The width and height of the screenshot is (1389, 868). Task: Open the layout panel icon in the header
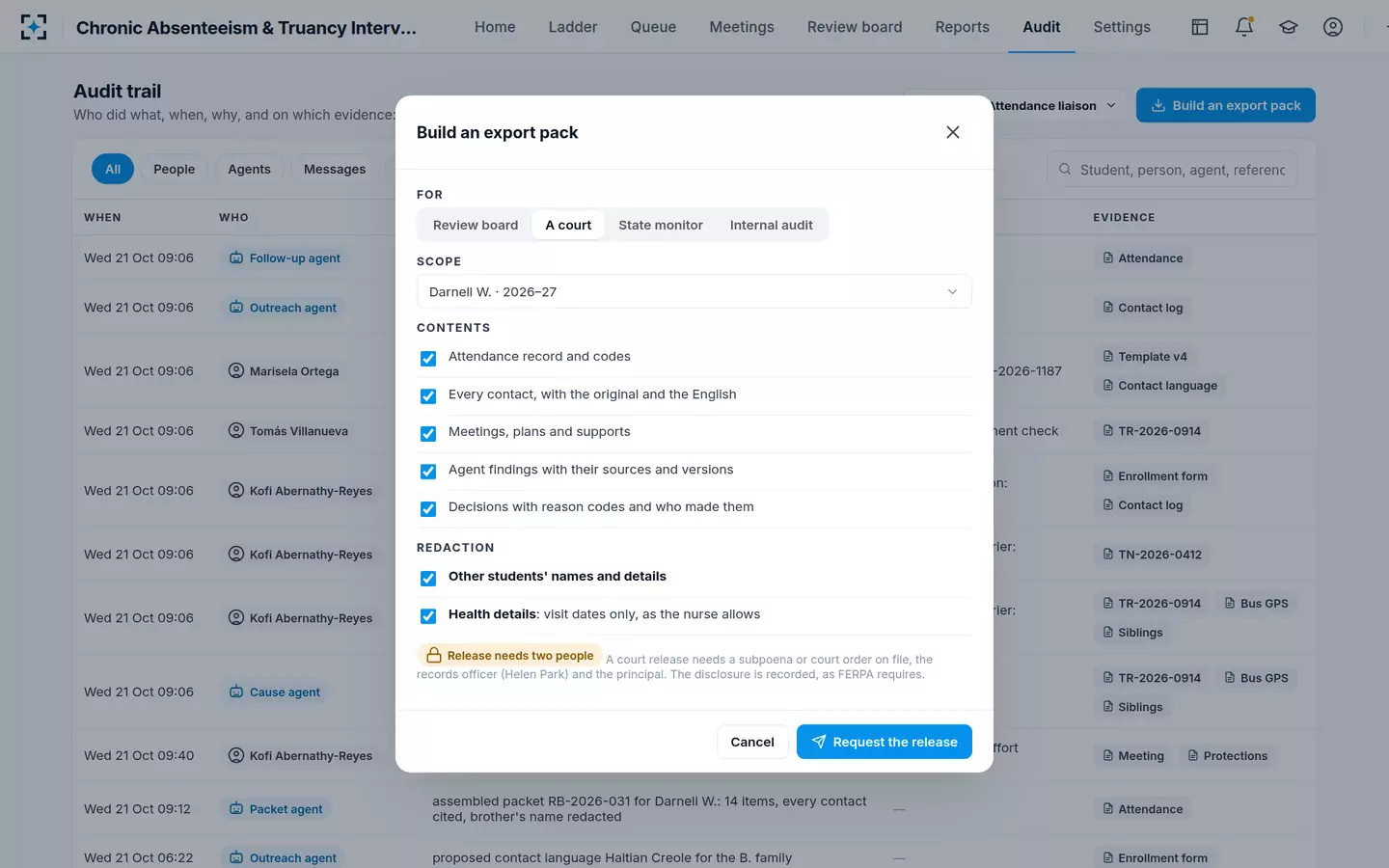pyautogui.click(x=1200, y=27)
